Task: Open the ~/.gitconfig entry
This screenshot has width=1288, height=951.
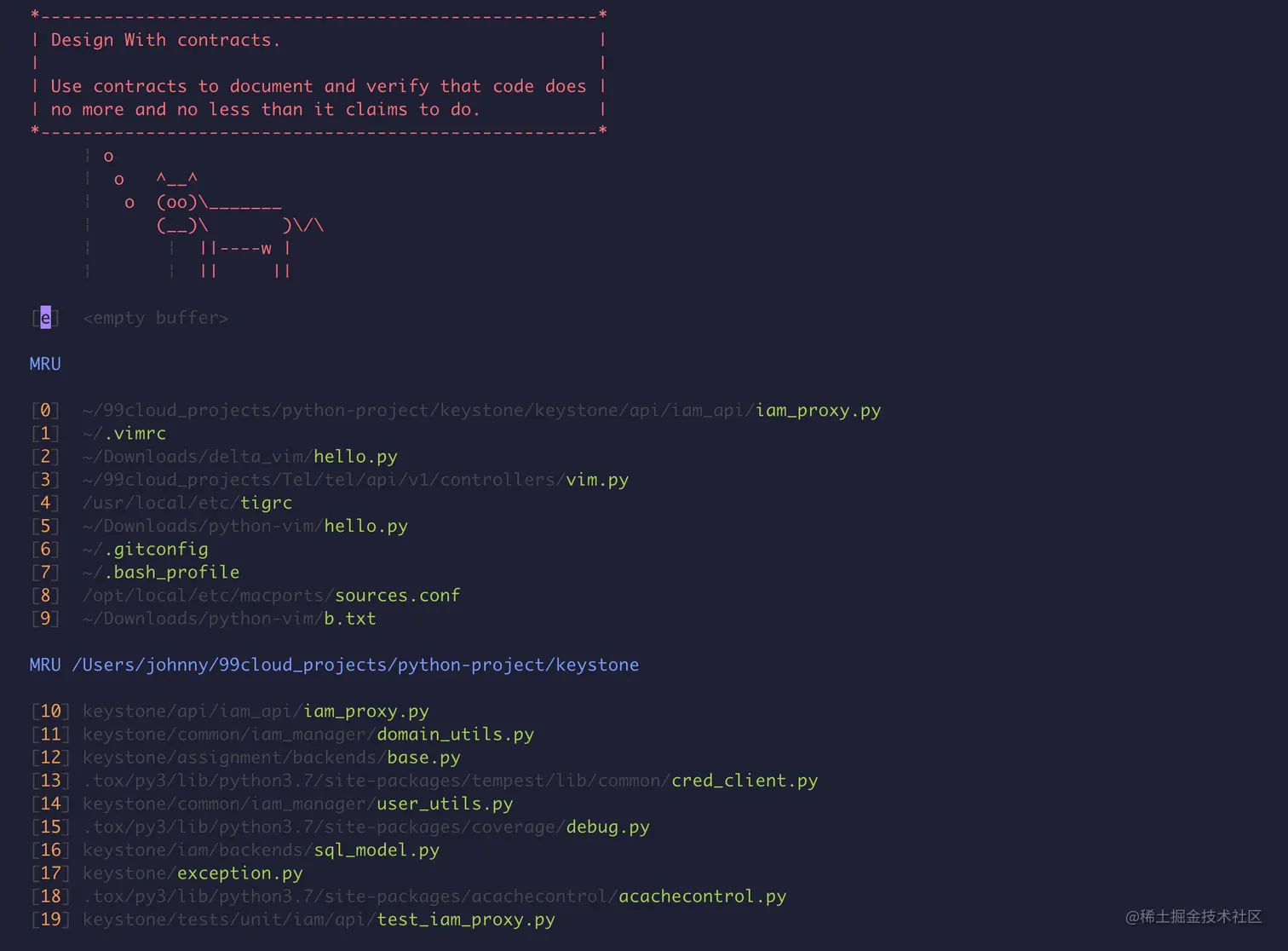Action: [x=120, y=549]
